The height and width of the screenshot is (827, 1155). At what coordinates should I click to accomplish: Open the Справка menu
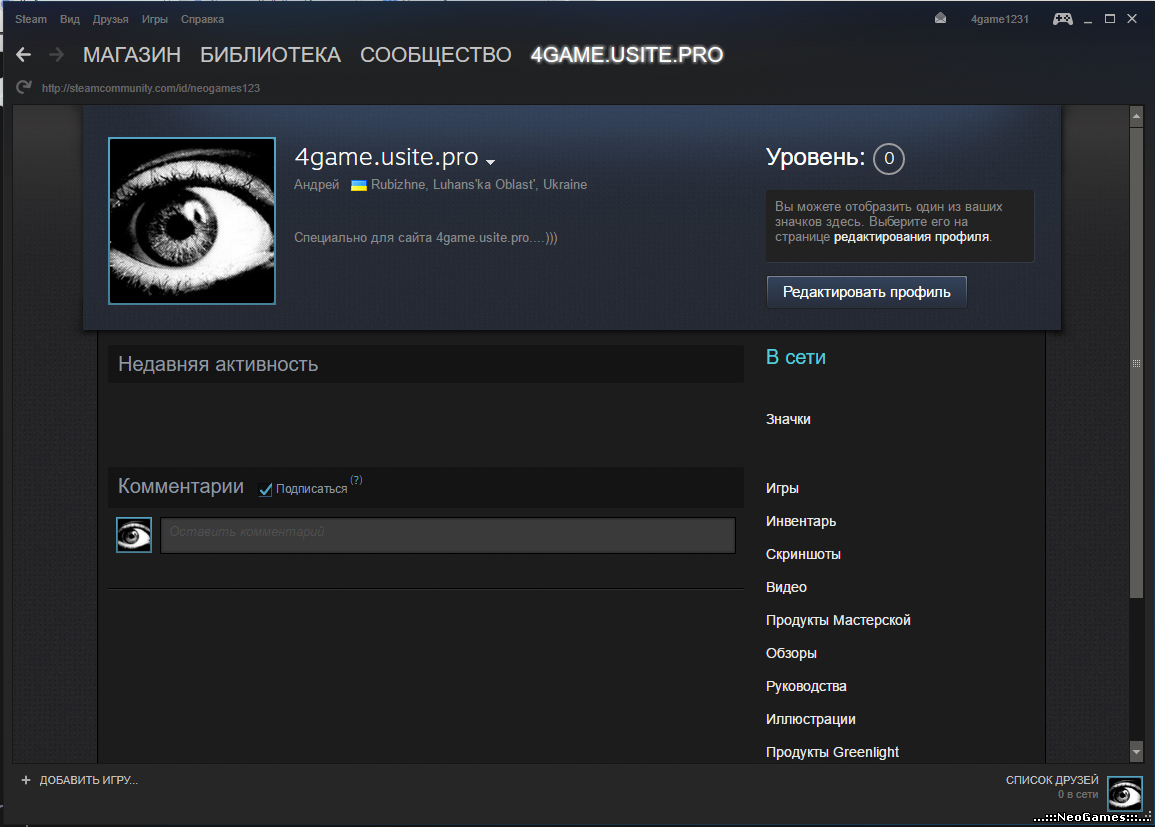click(x=203, y=19)
